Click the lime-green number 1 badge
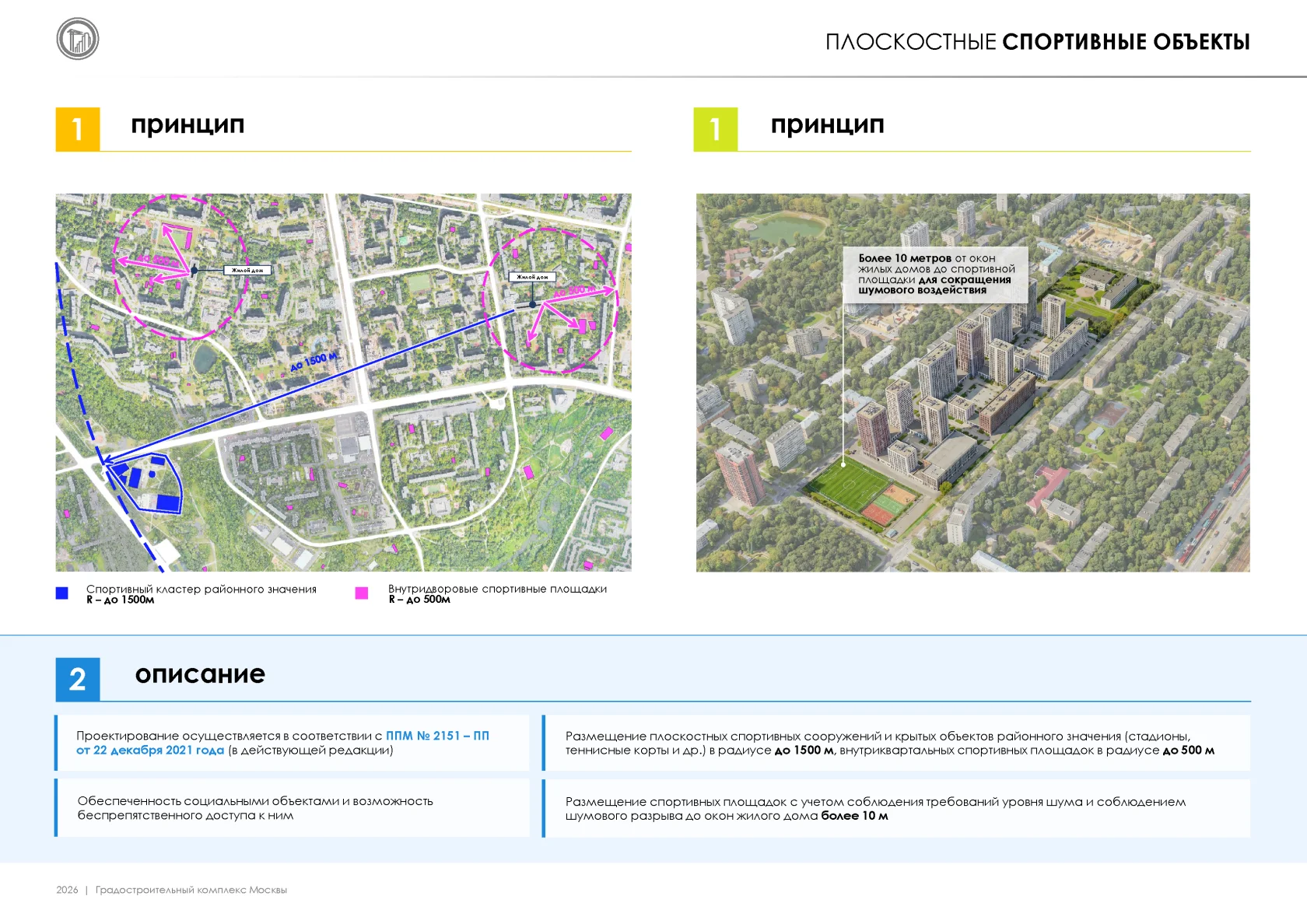The width and height of the screenshot is (1307, 924). pos(716,129)
